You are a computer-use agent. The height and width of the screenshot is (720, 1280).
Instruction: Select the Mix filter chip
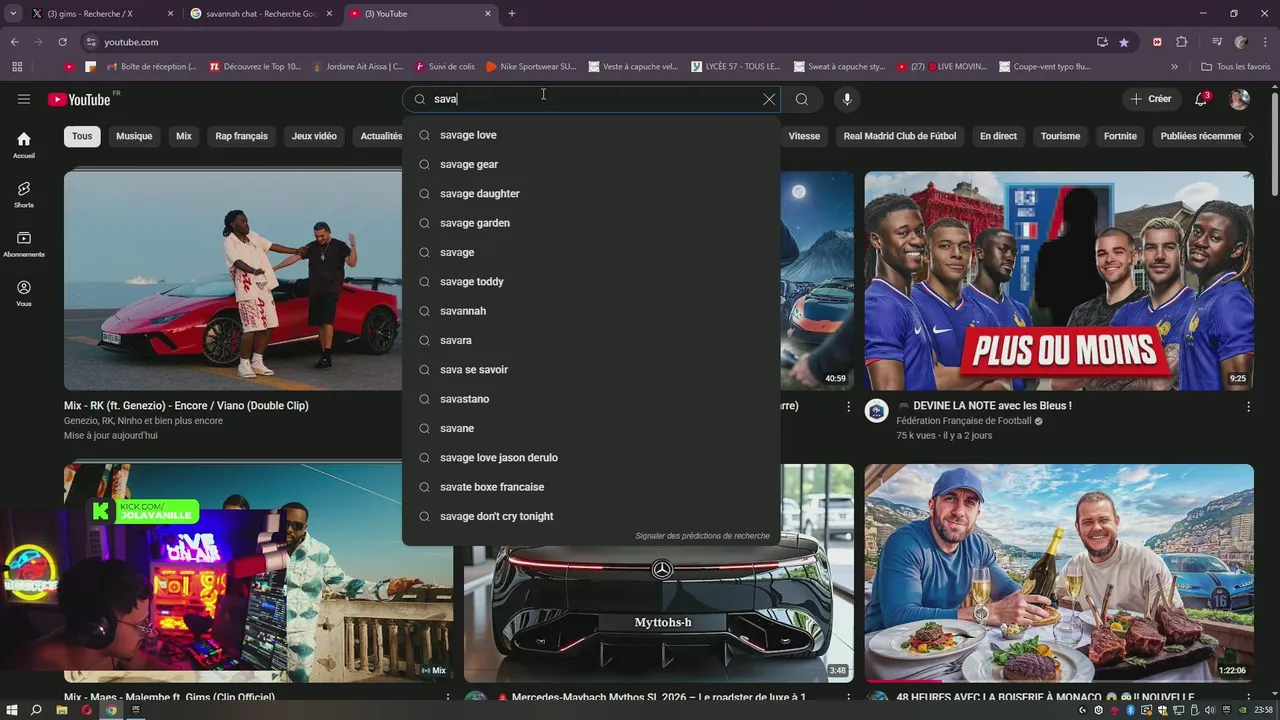click(x=184, y=136)
